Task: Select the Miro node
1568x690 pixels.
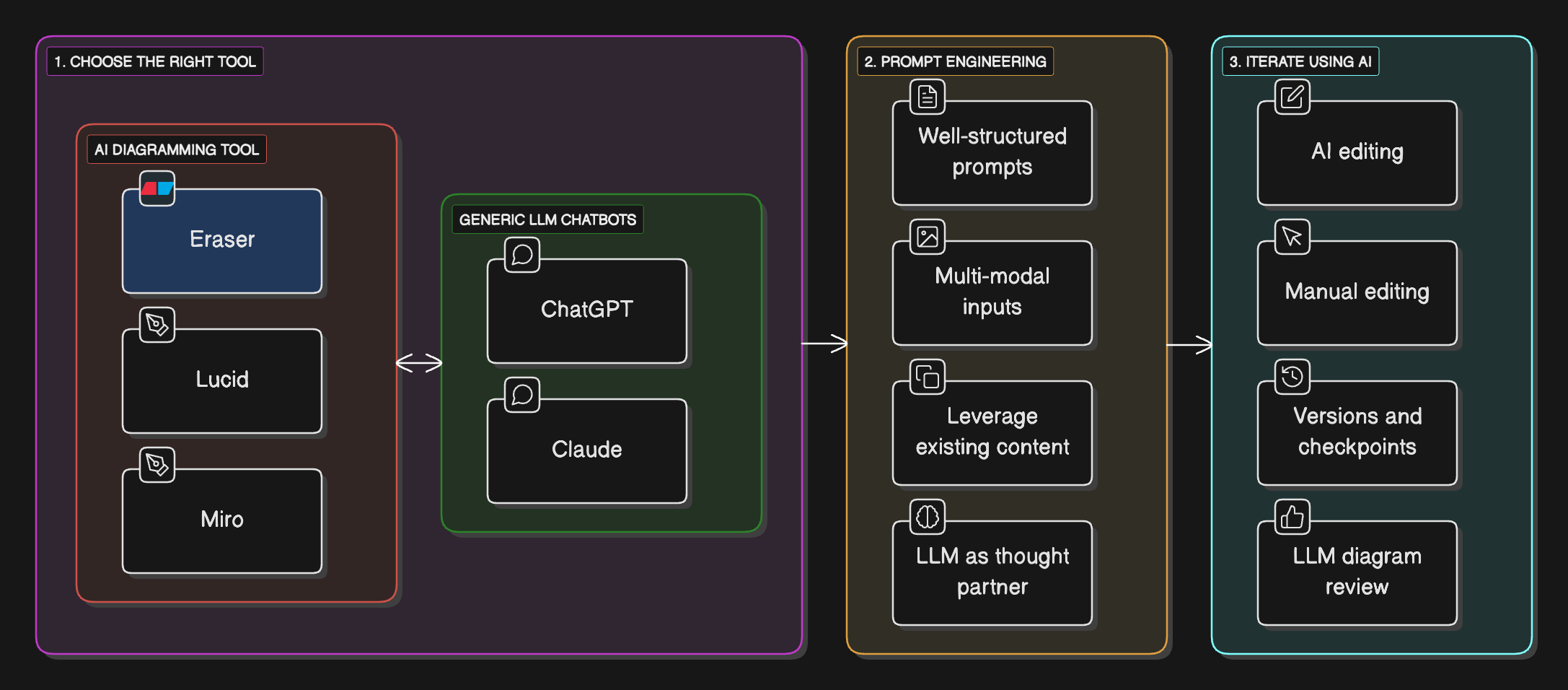Action: click(222, 521)
